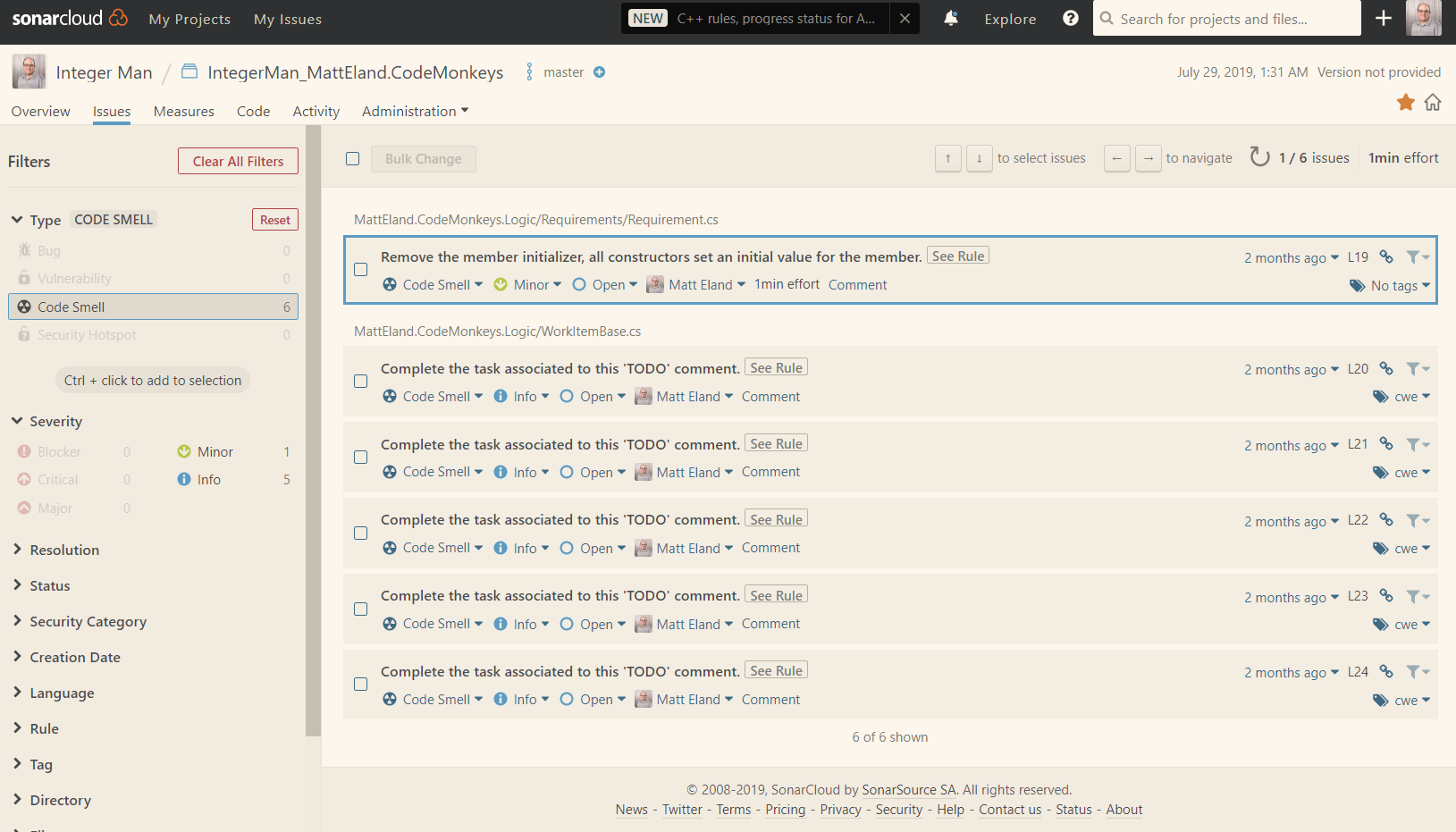Viewport: 1456px width, 832px height.
Task: Open the help question mark icon
Action: pos(1071,18)
